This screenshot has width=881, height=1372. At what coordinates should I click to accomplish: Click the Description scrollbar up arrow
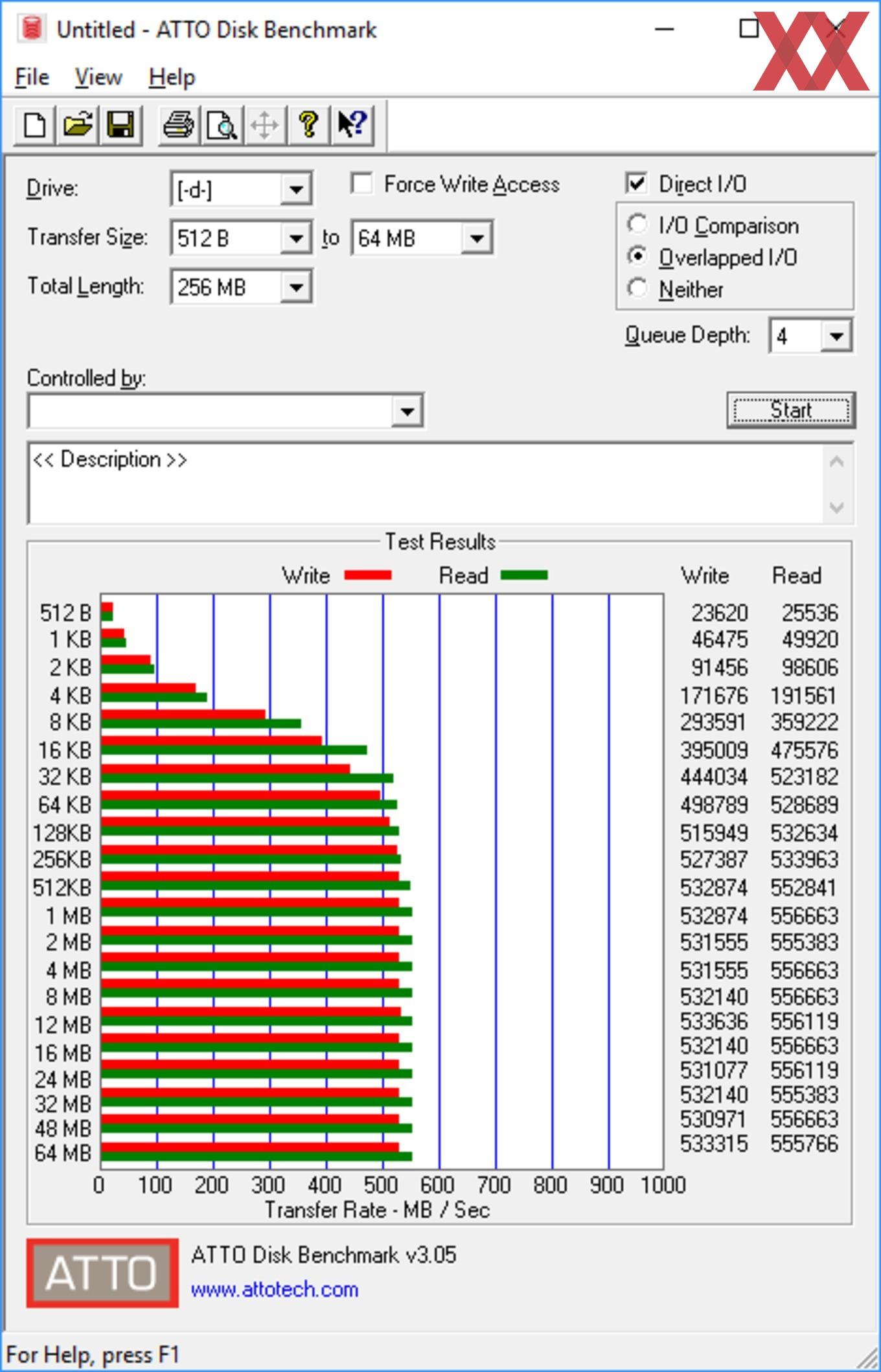click(837, 462)
